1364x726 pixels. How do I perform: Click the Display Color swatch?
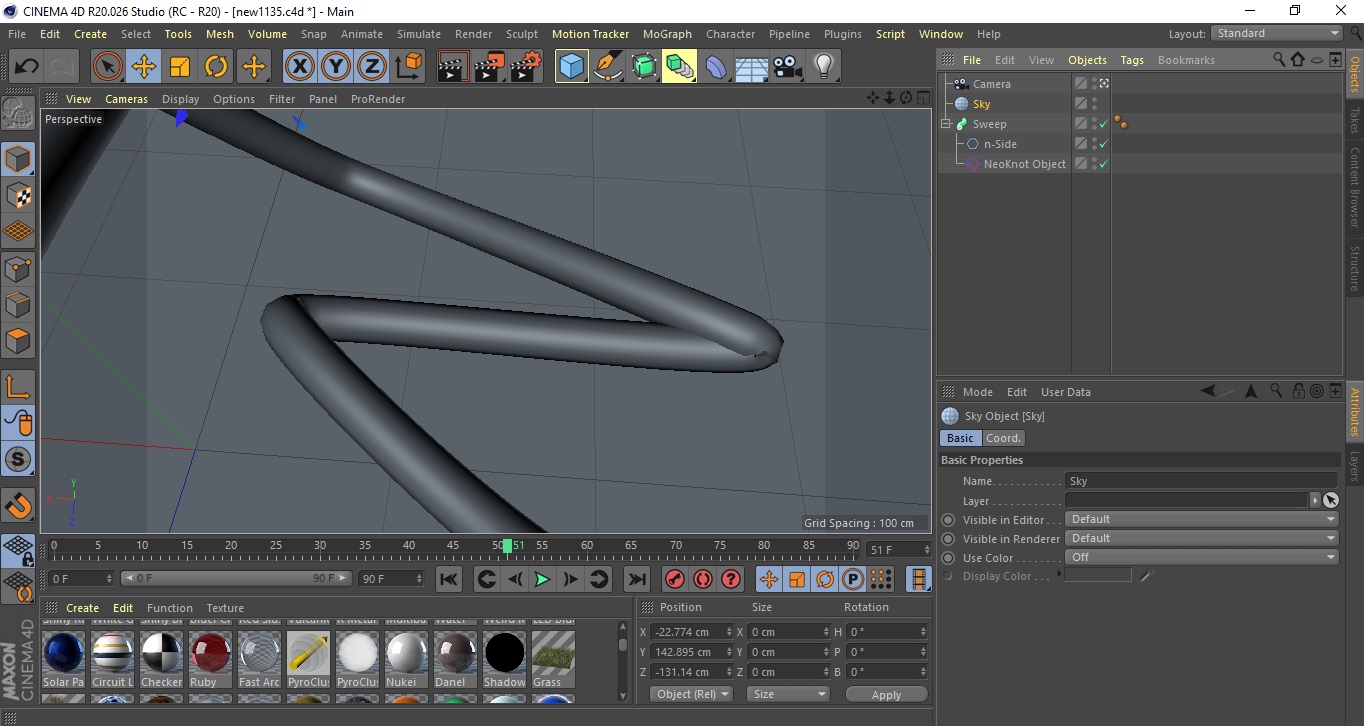coord(1098,576)
